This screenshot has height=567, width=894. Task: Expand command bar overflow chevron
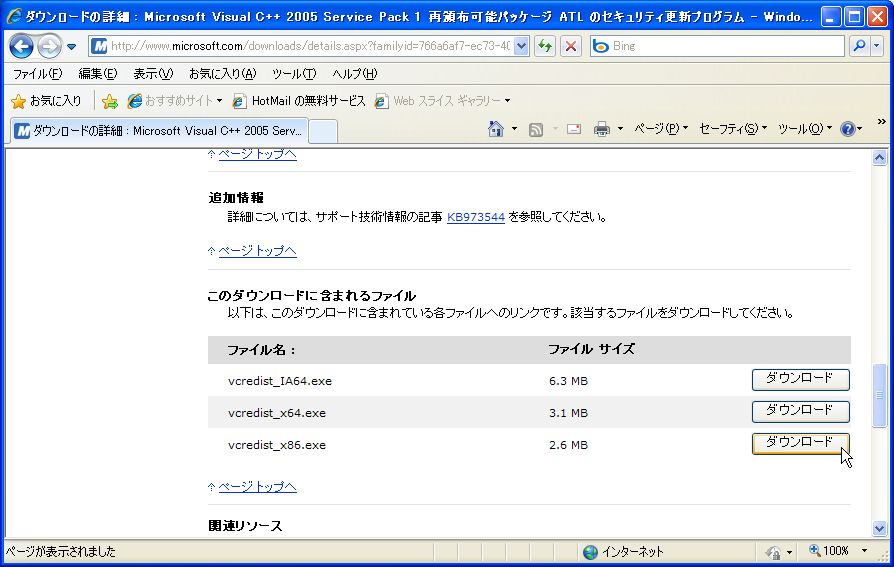881,122
